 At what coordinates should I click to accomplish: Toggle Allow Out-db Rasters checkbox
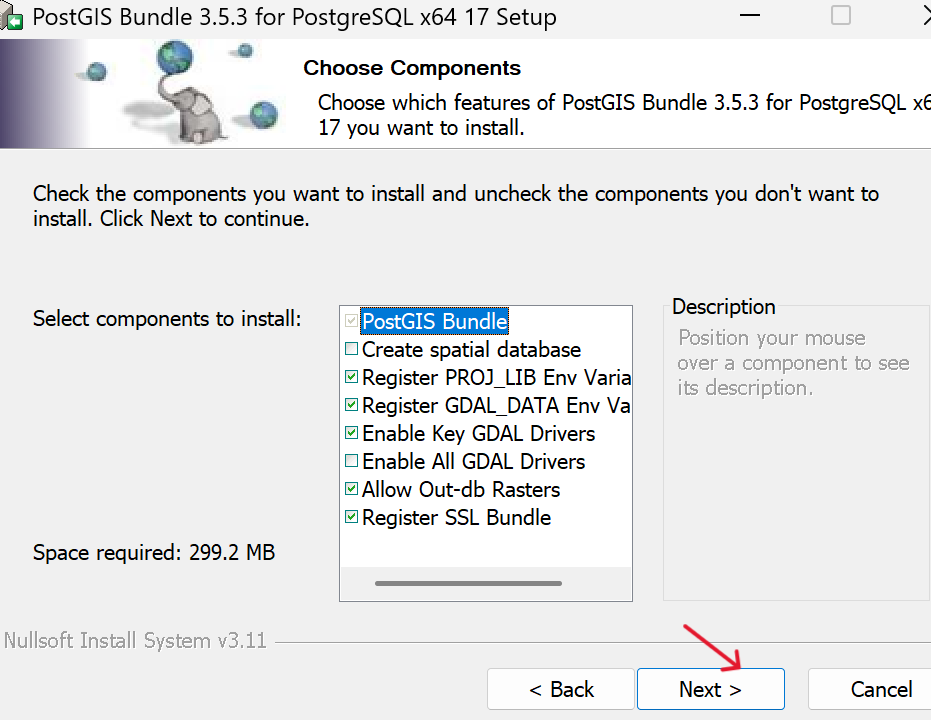(x=352, y=489)
